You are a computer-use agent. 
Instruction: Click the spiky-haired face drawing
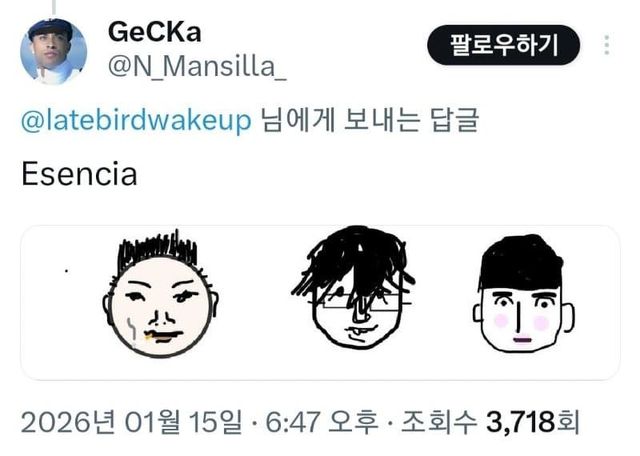160,294
